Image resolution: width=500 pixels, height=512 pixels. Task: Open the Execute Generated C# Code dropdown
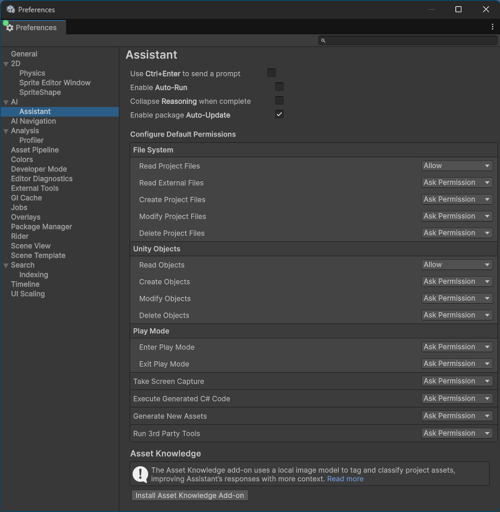457,398
